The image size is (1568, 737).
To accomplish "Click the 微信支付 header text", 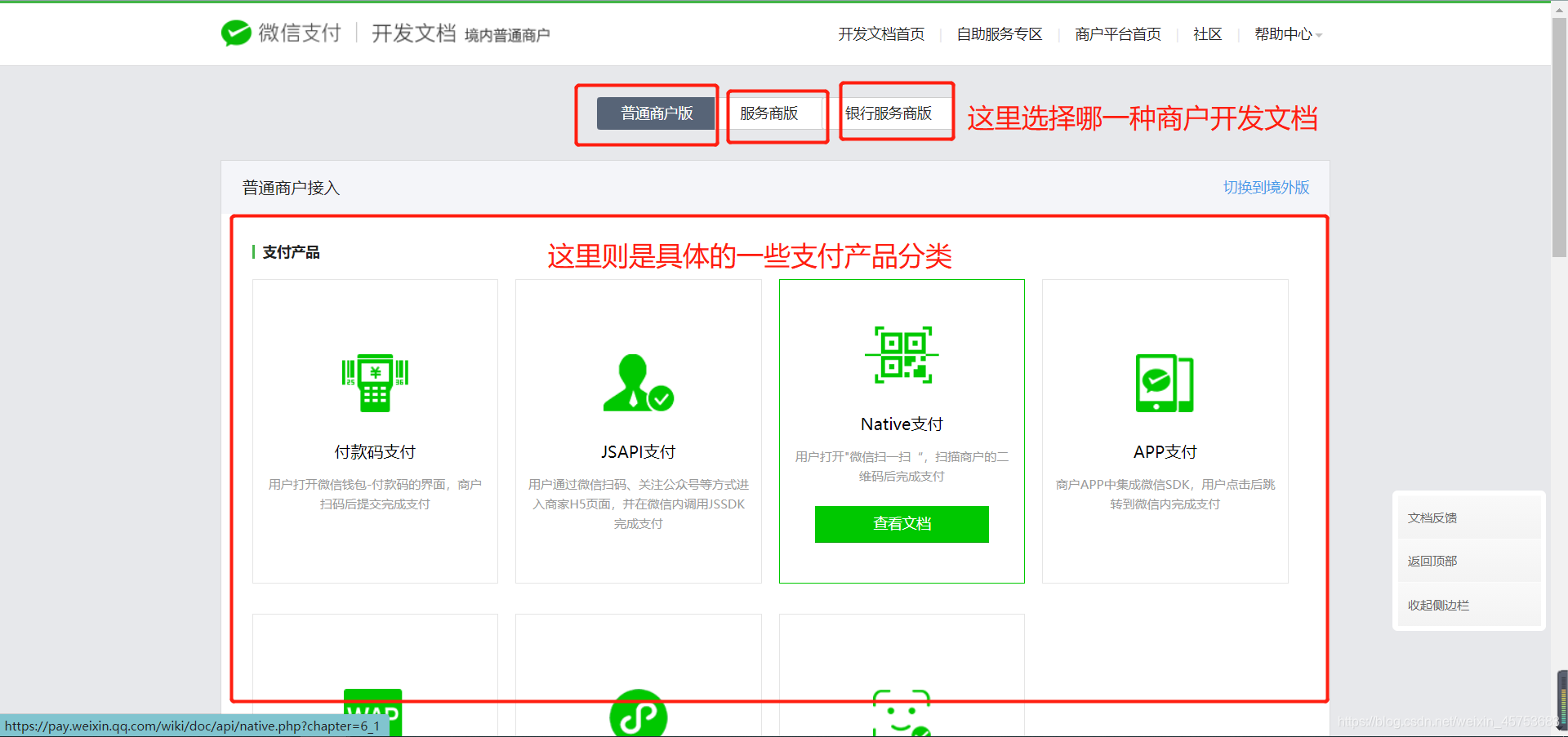I will tap(299, 33).
